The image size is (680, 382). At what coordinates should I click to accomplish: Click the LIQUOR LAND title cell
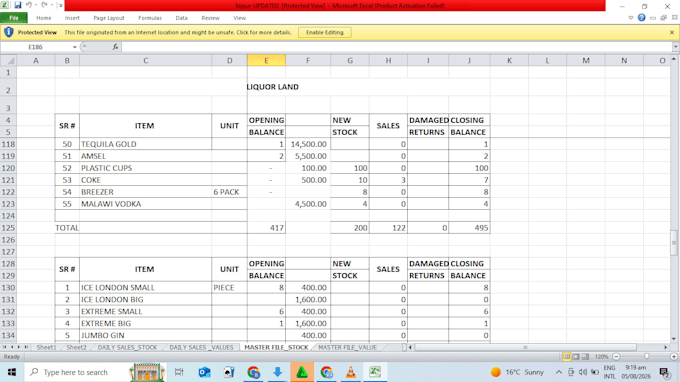(x=272, y=87)
